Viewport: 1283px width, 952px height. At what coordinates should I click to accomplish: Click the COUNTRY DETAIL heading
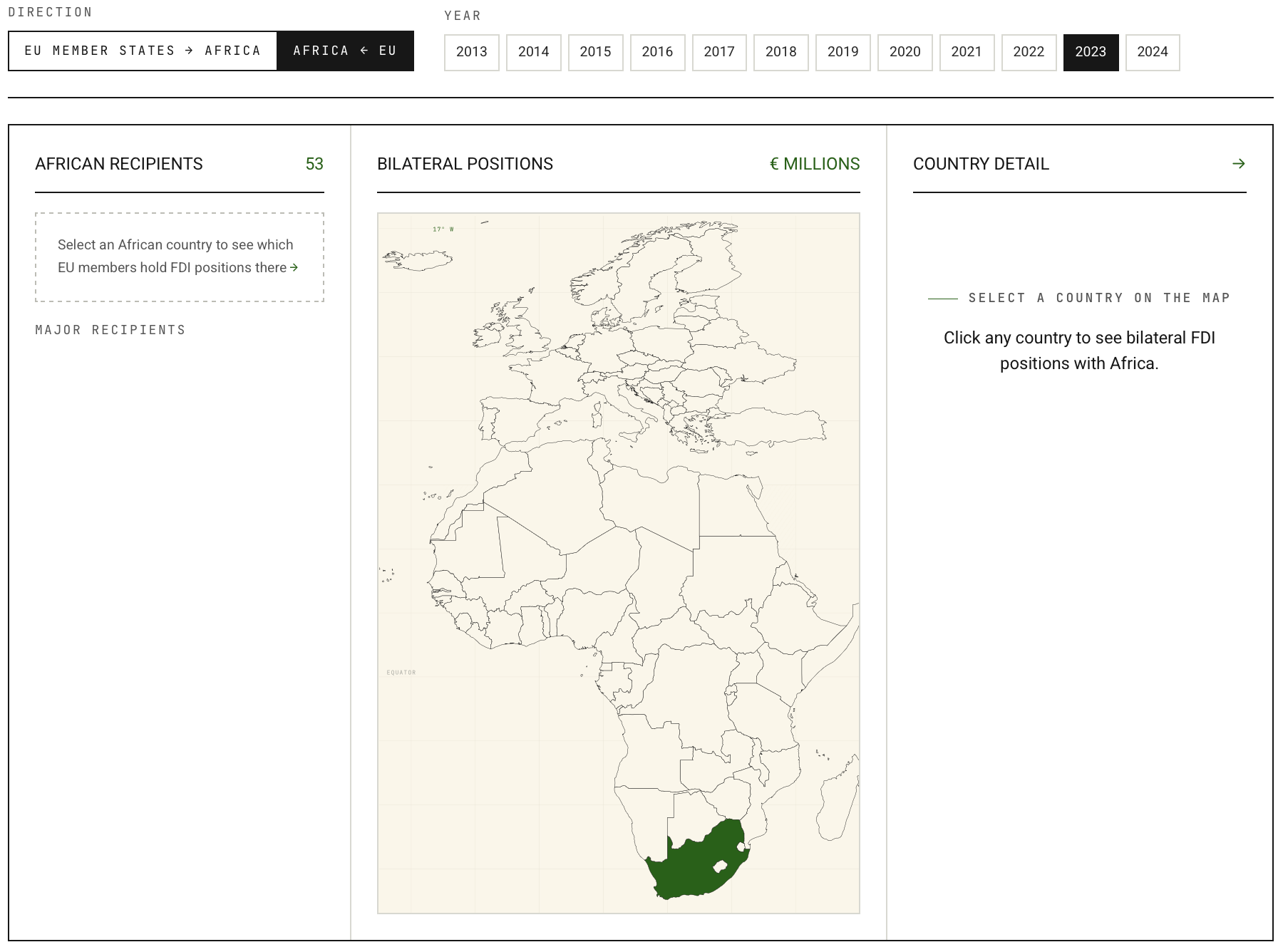981,164
